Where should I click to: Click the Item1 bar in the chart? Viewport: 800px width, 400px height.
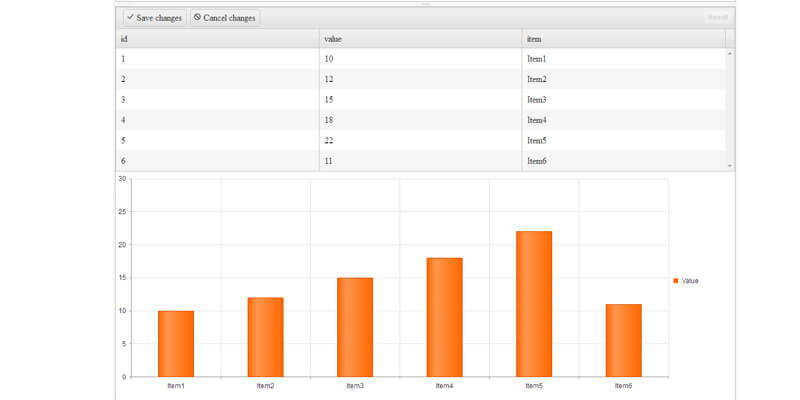click(x=176, y=343)
